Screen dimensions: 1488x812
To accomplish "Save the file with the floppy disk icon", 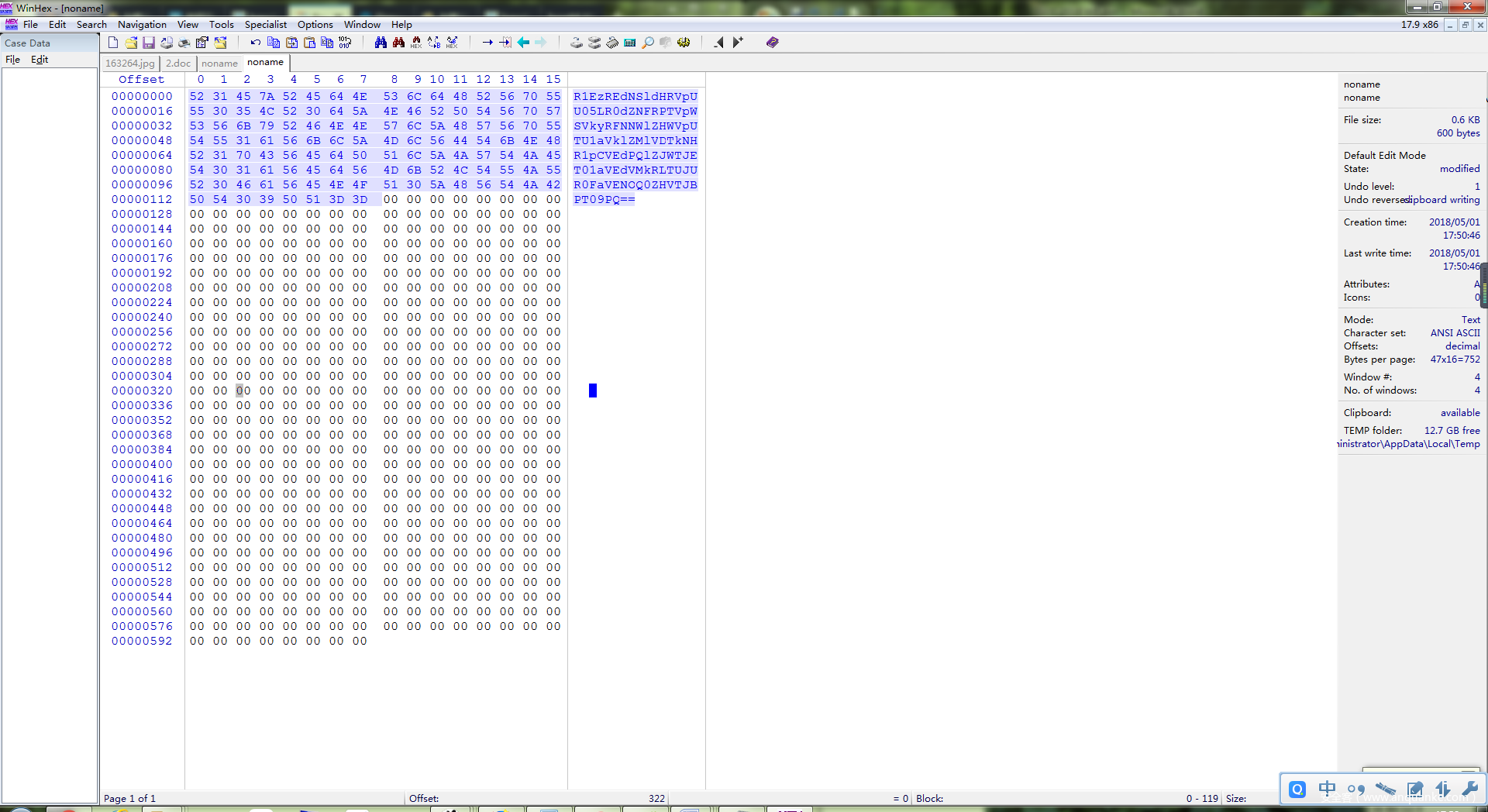I will 149,43.
